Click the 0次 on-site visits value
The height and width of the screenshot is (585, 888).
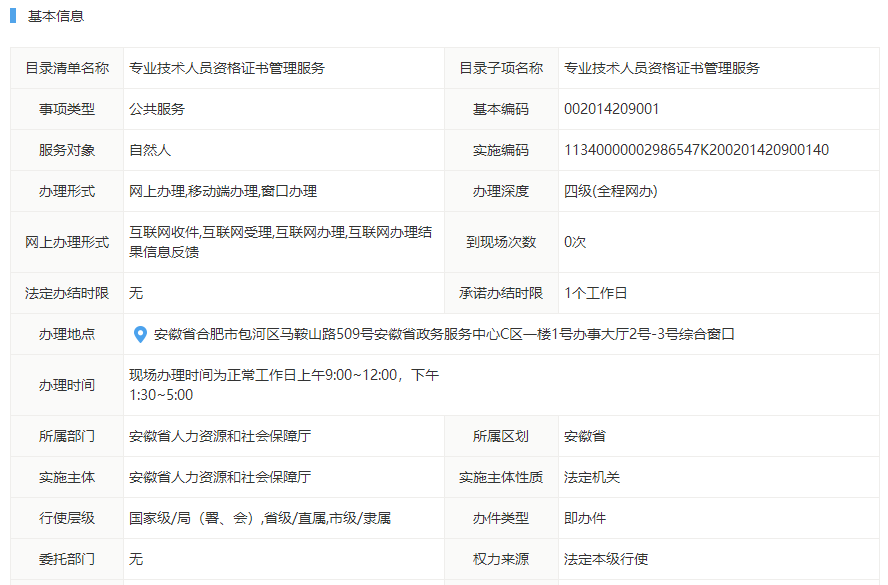point(575,242)
